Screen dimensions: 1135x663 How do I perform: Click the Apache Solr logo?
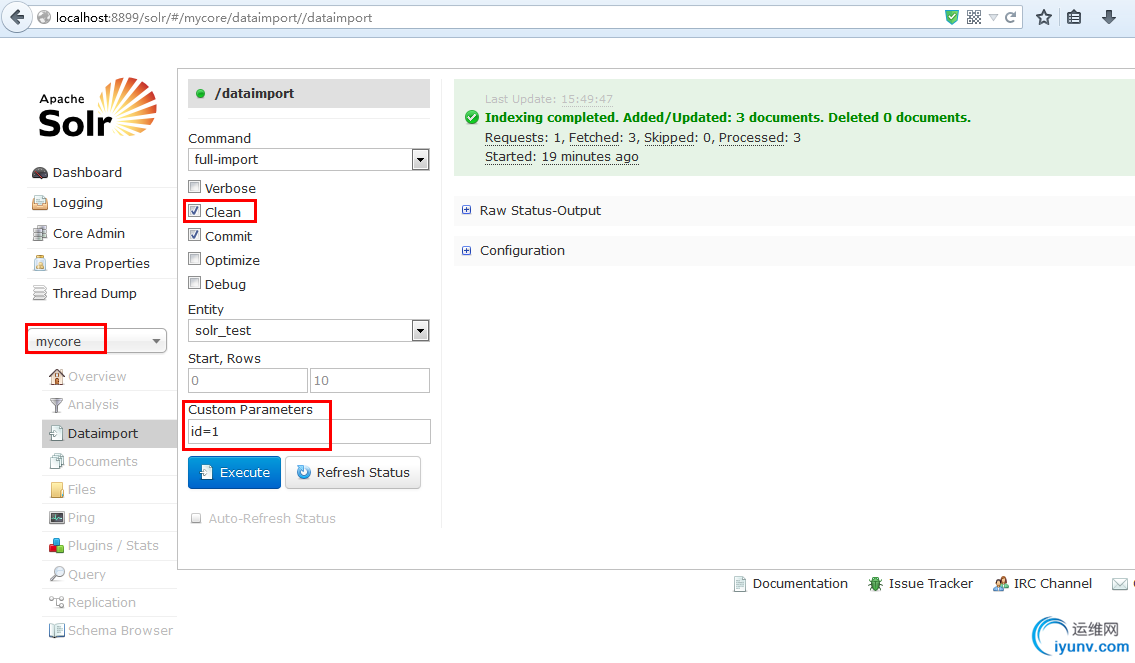[x=97, y=108]
